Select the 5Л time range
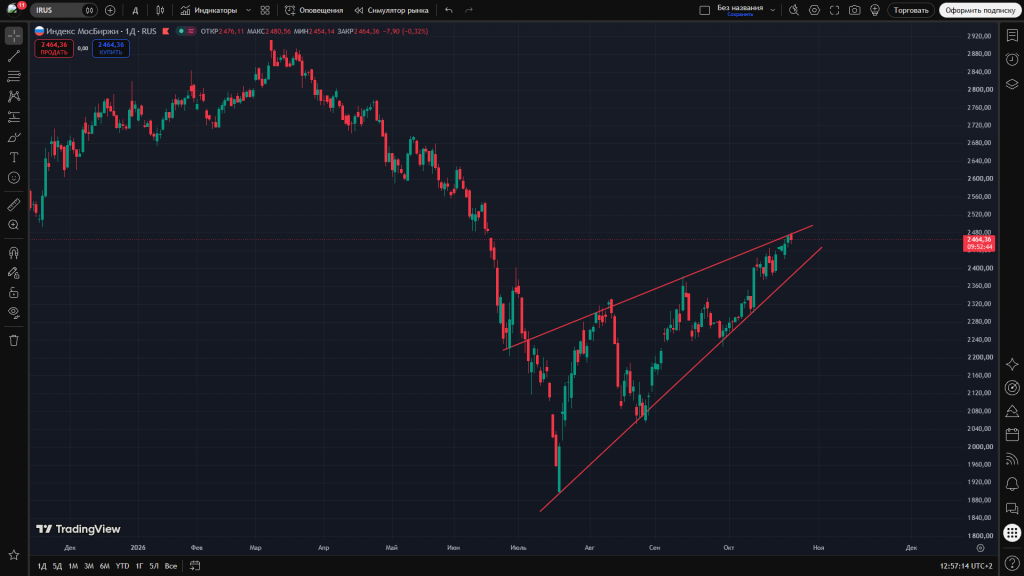 (x=154, y=566)
